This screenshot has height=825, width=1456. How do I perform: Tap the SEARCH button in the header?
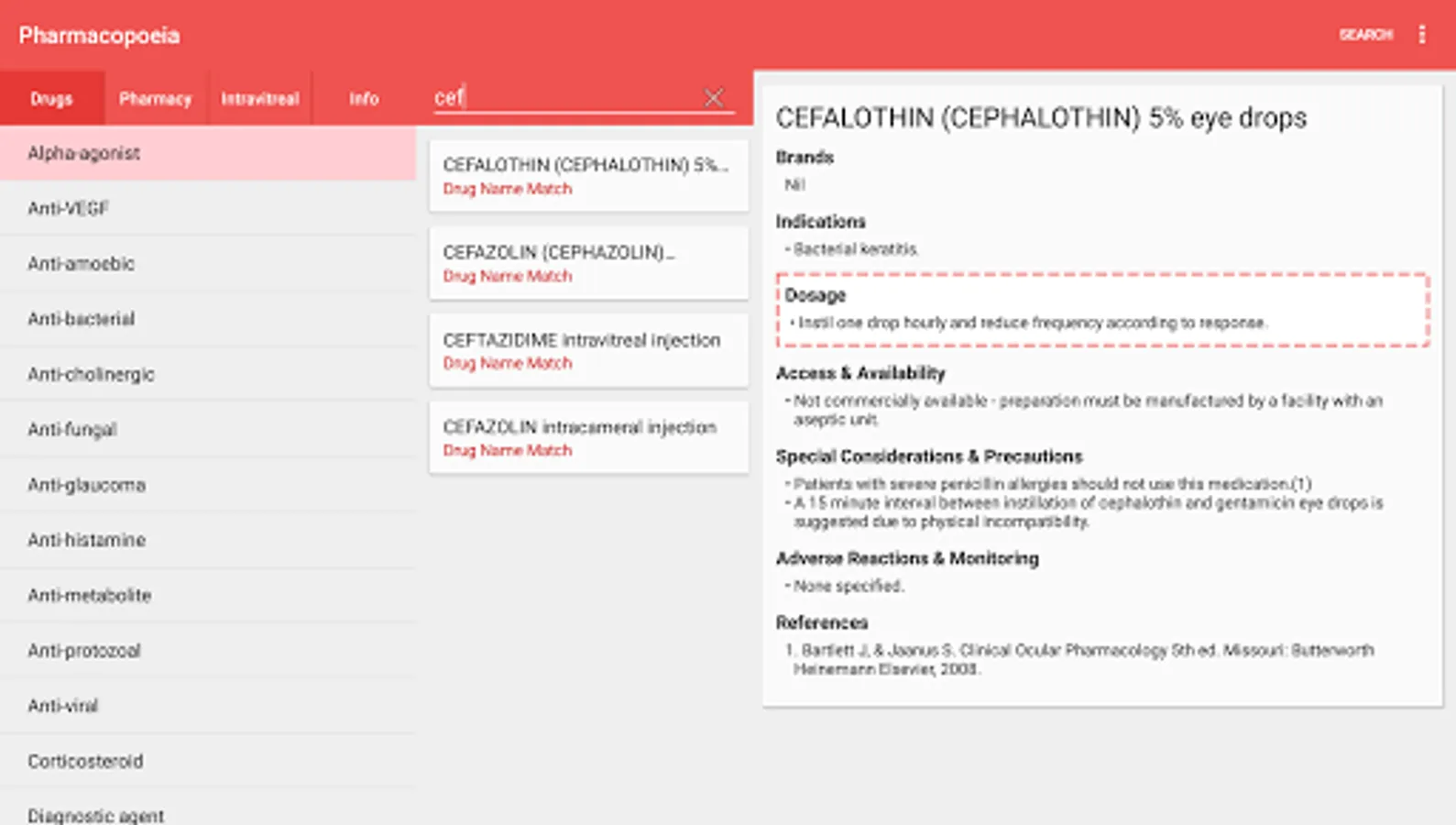pyautogui.click(x=1365, y=35)
